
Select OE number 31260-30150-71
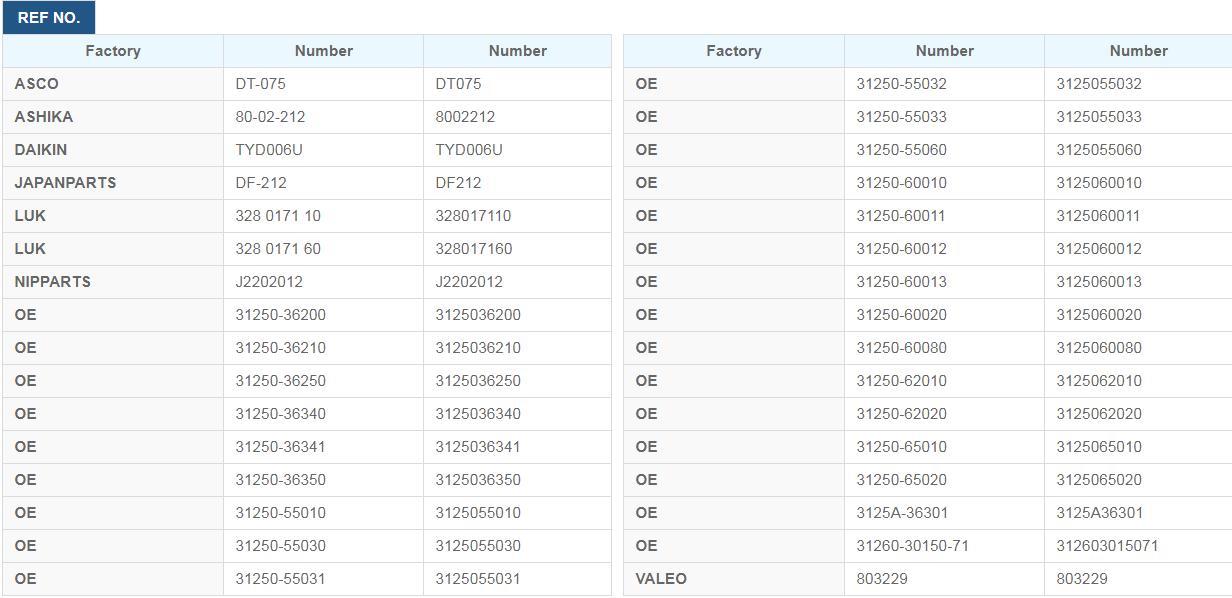click(912, 546)
